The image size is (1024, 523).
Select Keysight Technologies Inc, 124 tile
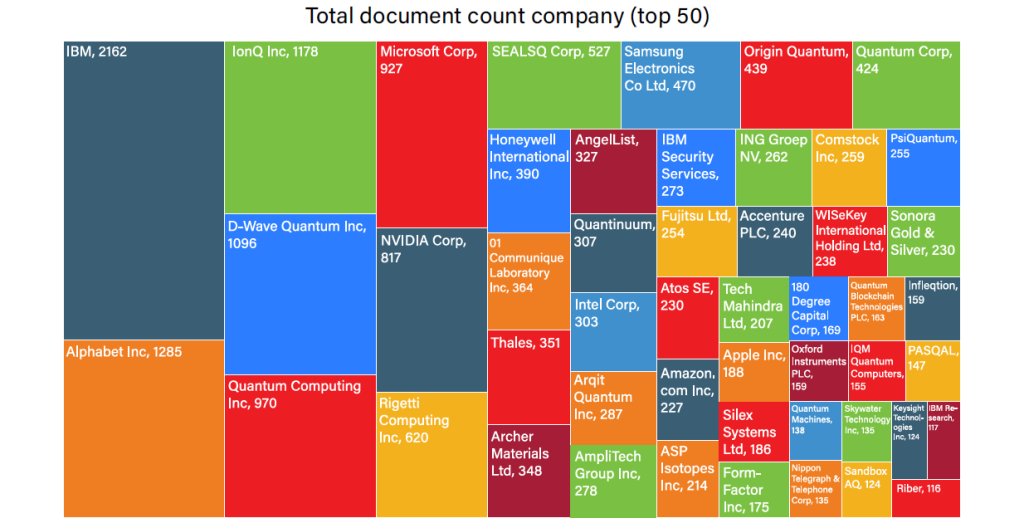(x=910, y=440)
